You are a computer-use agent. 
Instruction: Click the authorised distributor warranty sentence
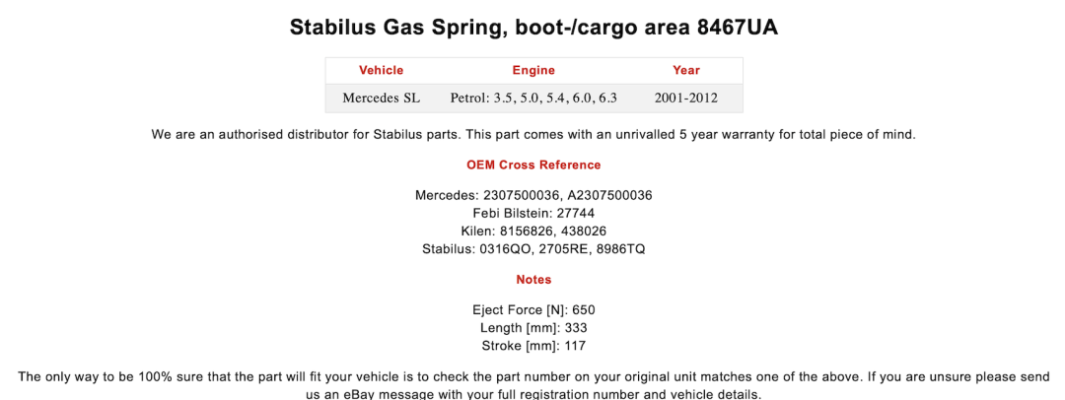click(x=533, y=134)
